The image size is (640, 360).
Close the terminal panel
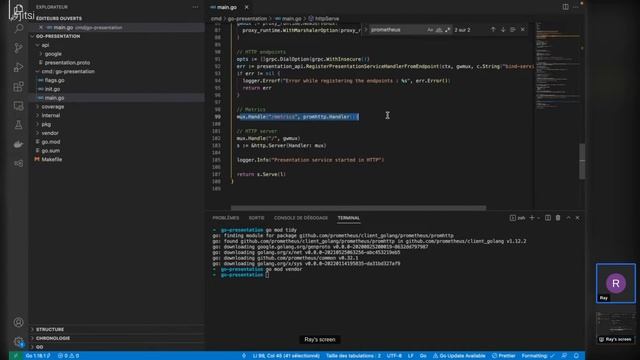578,218
